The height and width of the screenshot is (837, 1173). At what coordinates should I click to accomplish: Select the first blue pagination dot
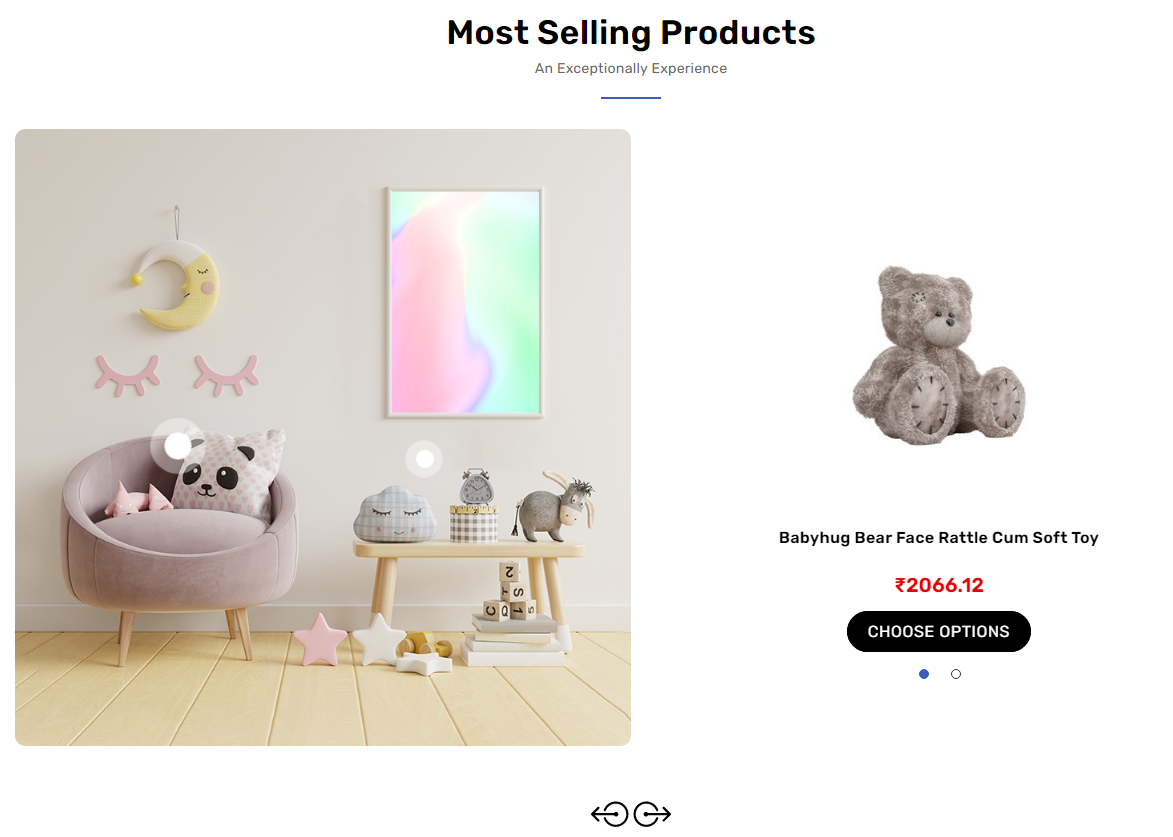924,674
